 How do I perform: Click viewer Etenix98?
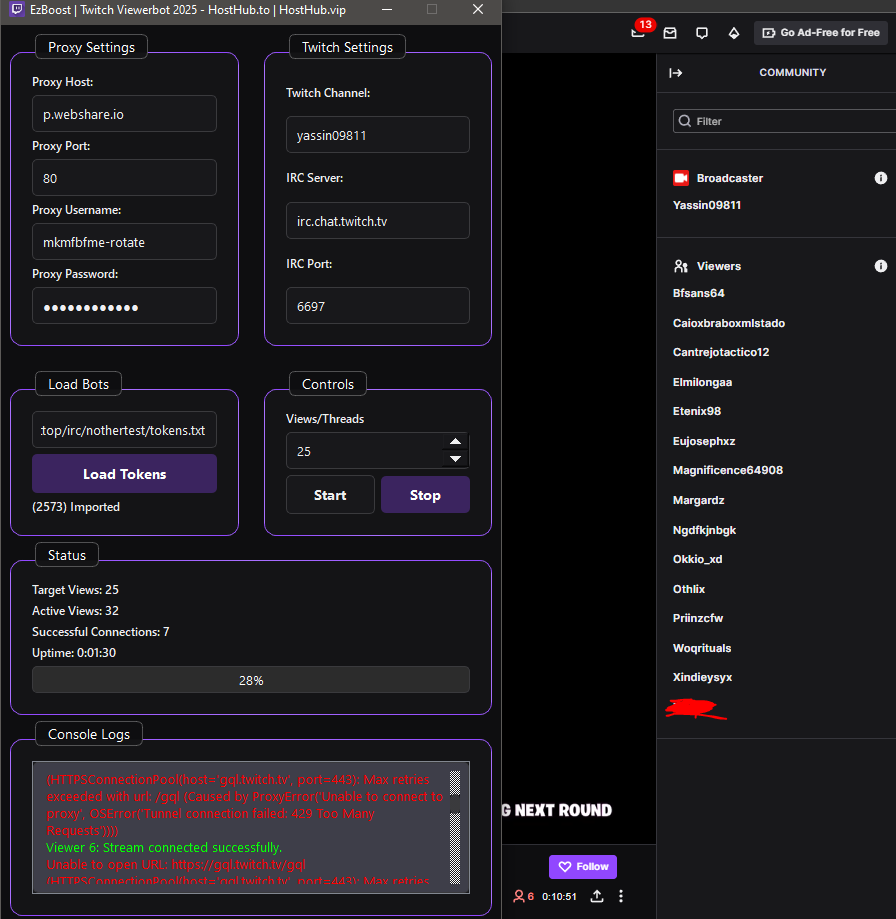[697, 411]
